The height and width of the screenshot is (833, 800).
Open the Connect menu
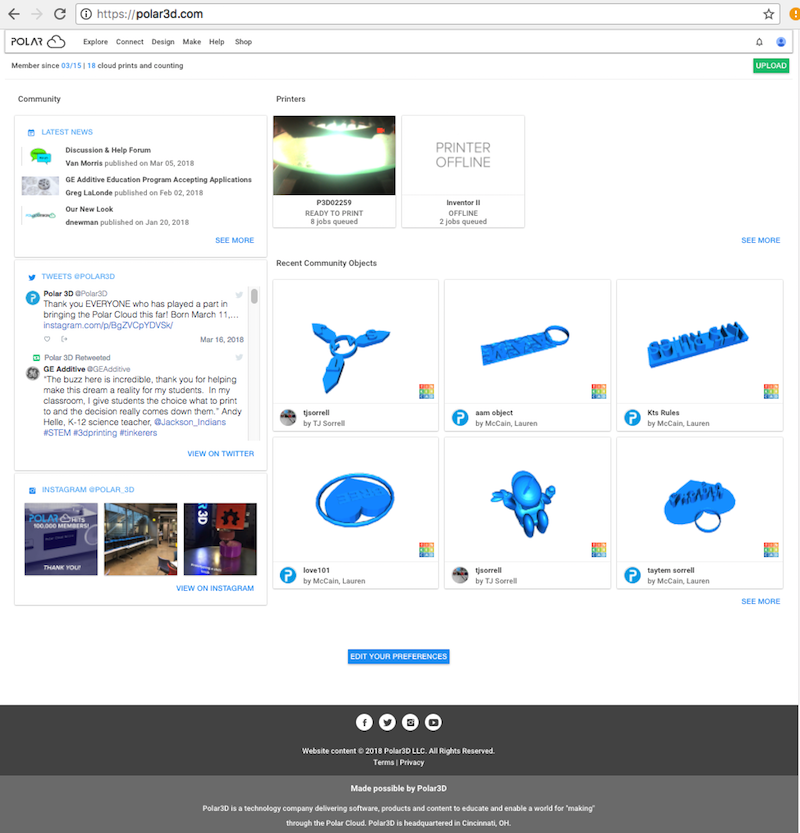coord(130,42)
